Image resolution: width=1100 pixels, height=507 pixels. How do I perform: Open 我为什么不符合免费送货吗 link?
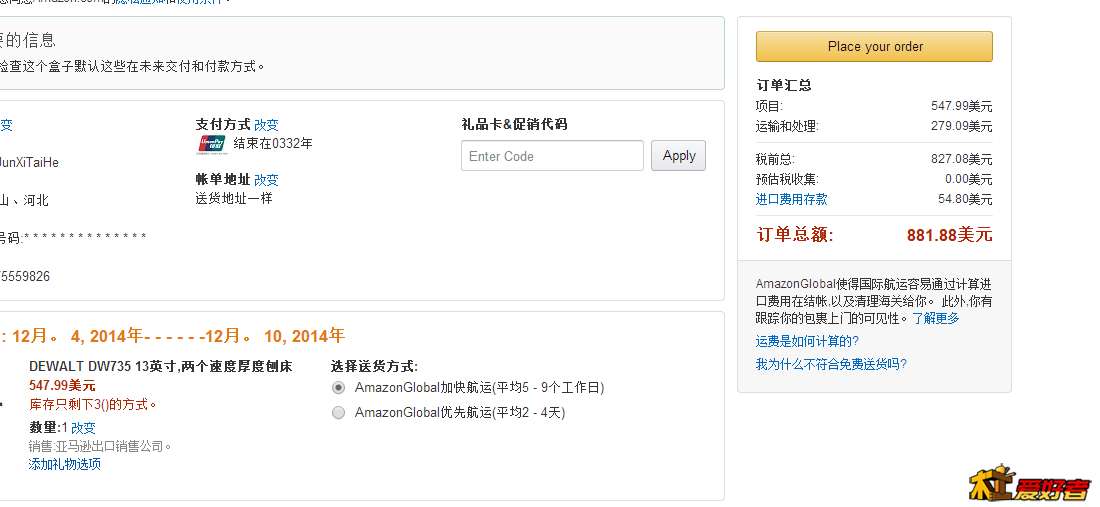click(831, 365)
